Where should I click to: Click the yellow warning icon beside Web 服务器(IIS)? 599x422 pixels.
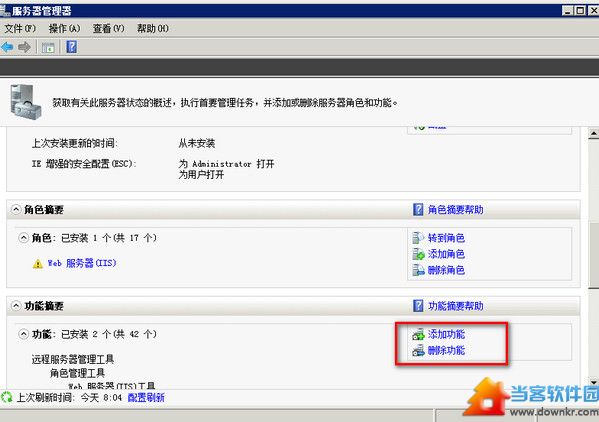point(38,264)
